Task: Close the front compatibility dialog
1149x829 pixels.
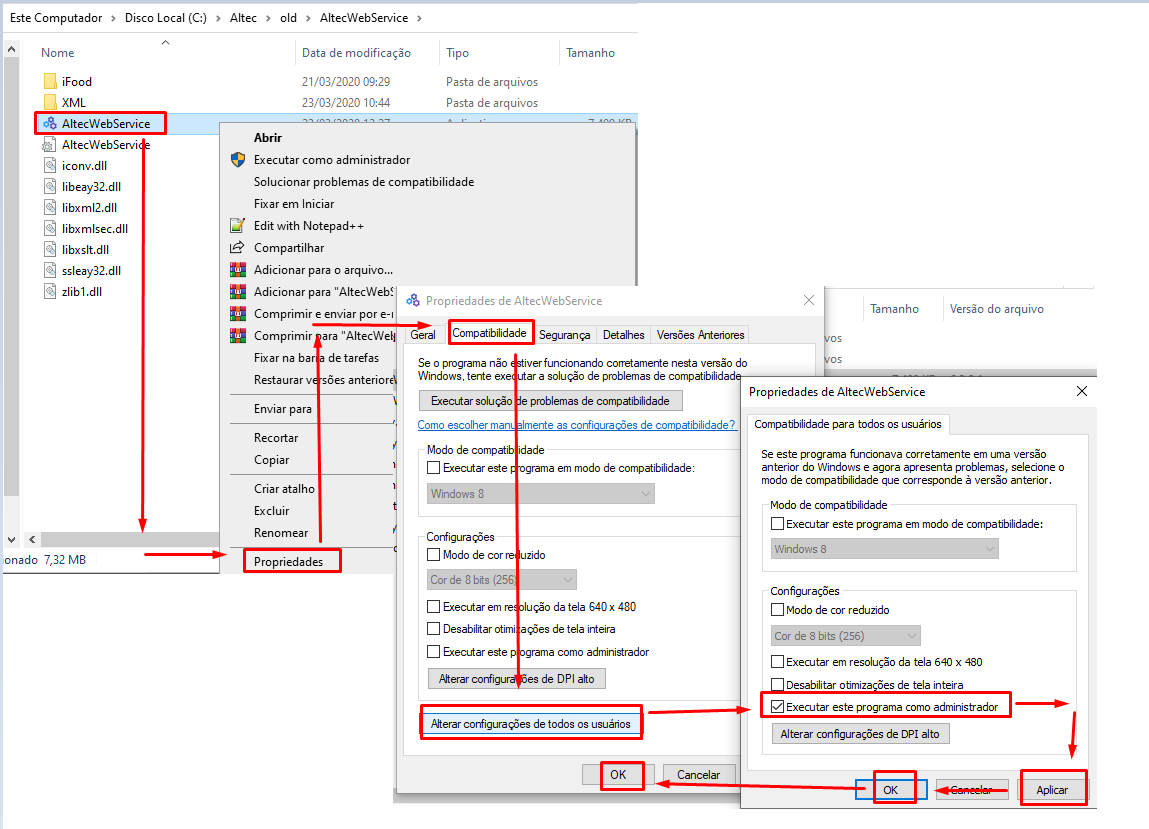Action: (1082, 391)
